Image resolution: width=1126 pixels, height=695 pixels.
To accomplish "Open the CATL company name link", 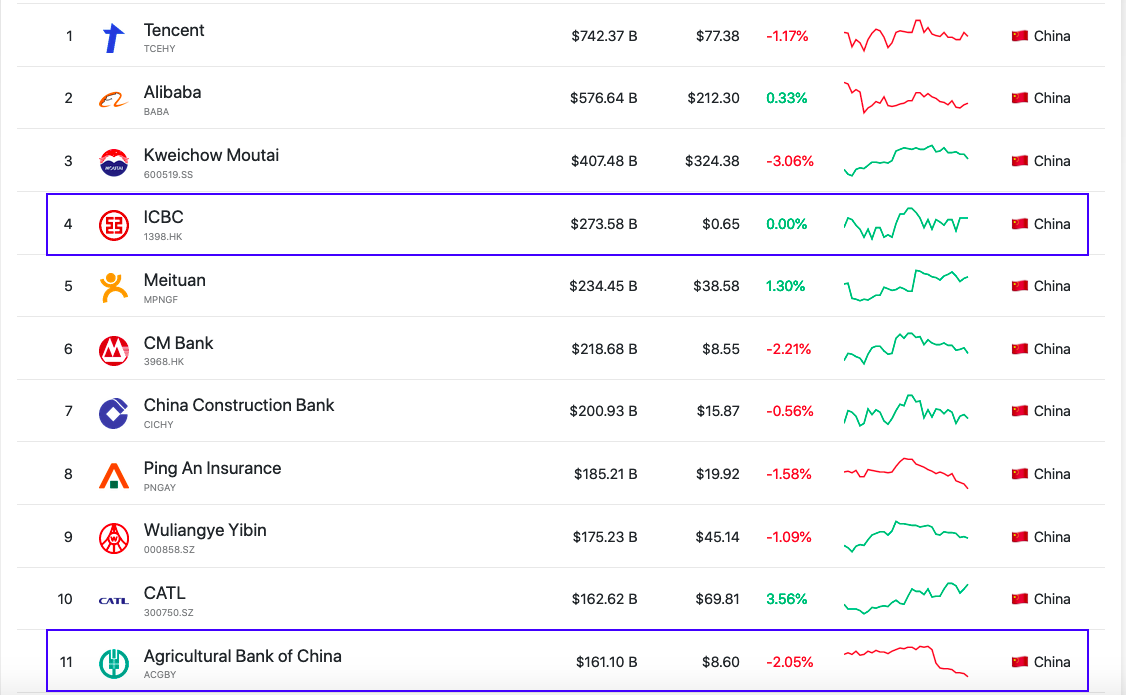I will pyautogui.click(x=164, y=594).
